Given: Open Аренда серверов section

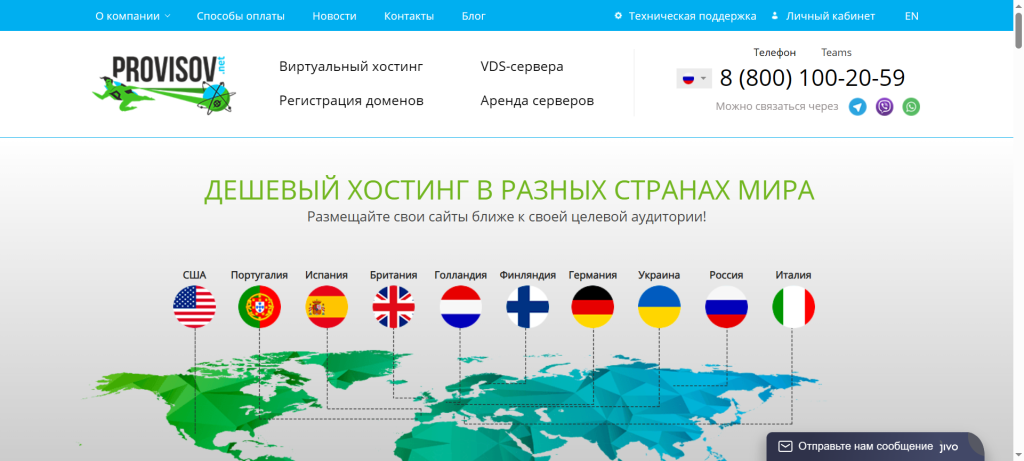Looking at the screenshot, I should (537, 101).
